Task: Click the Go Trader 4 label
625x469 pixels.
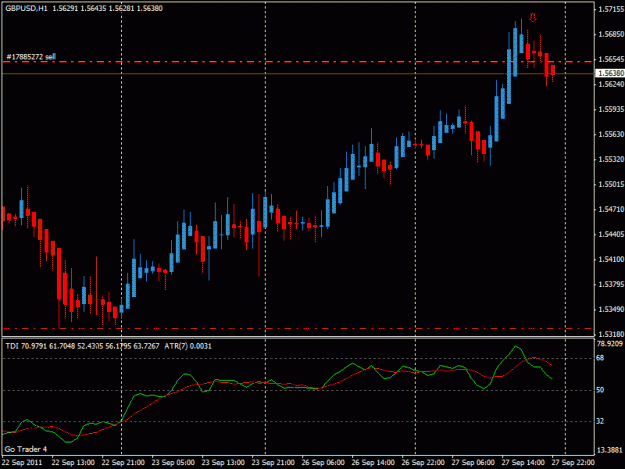Action: (26, 449)
